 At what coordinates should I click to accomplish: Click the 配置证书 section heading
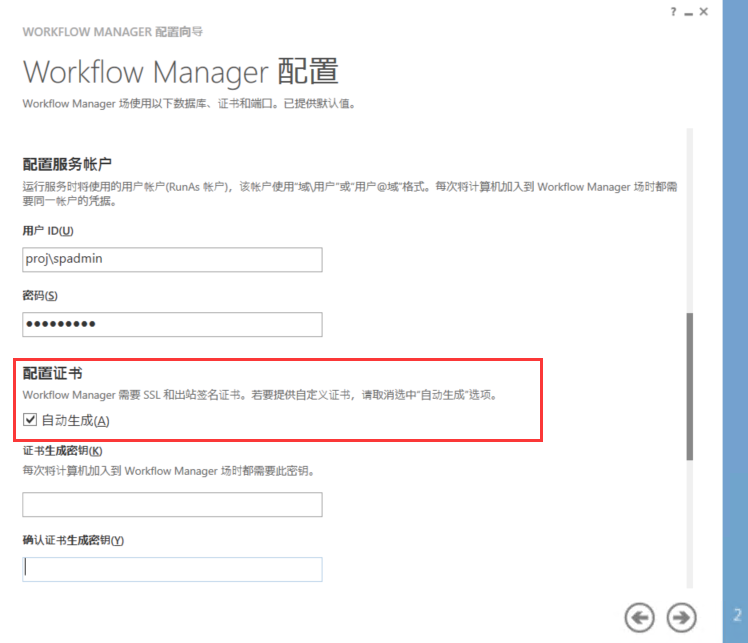point(52,373)
